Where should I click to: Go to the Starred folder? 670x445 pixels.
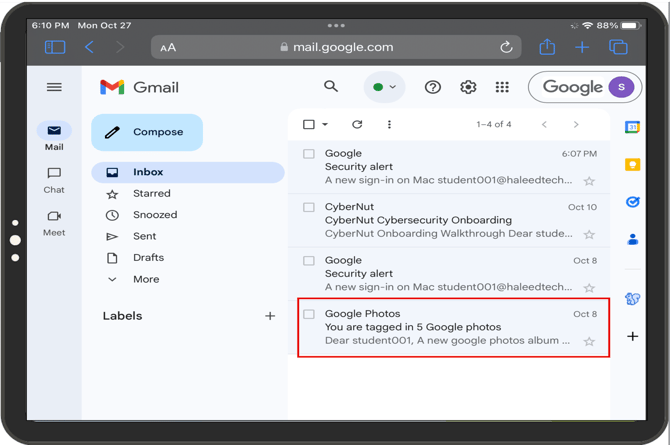151,194
